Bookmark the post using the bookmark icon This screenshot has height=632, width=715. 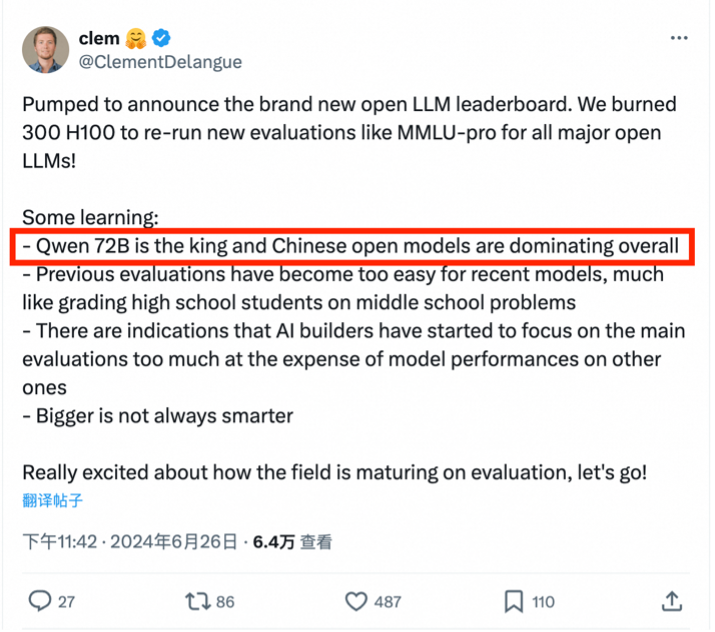[513, 600]
